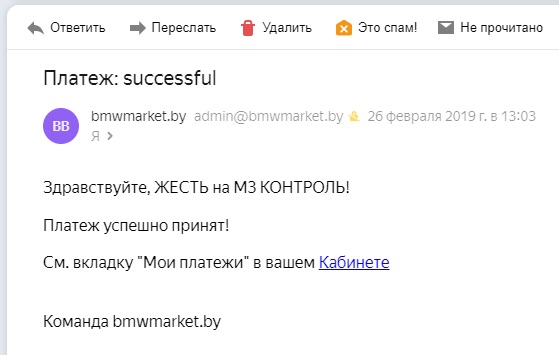Click the red trash bin icon
This screenshot has width=559, height=360.
(247, 28)
